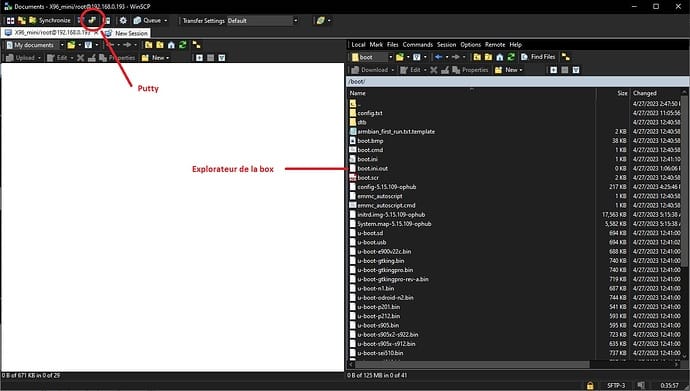Click remote panel Unselect Files icon
Viewport: 690px width, 391px height.
pos(565,70)
